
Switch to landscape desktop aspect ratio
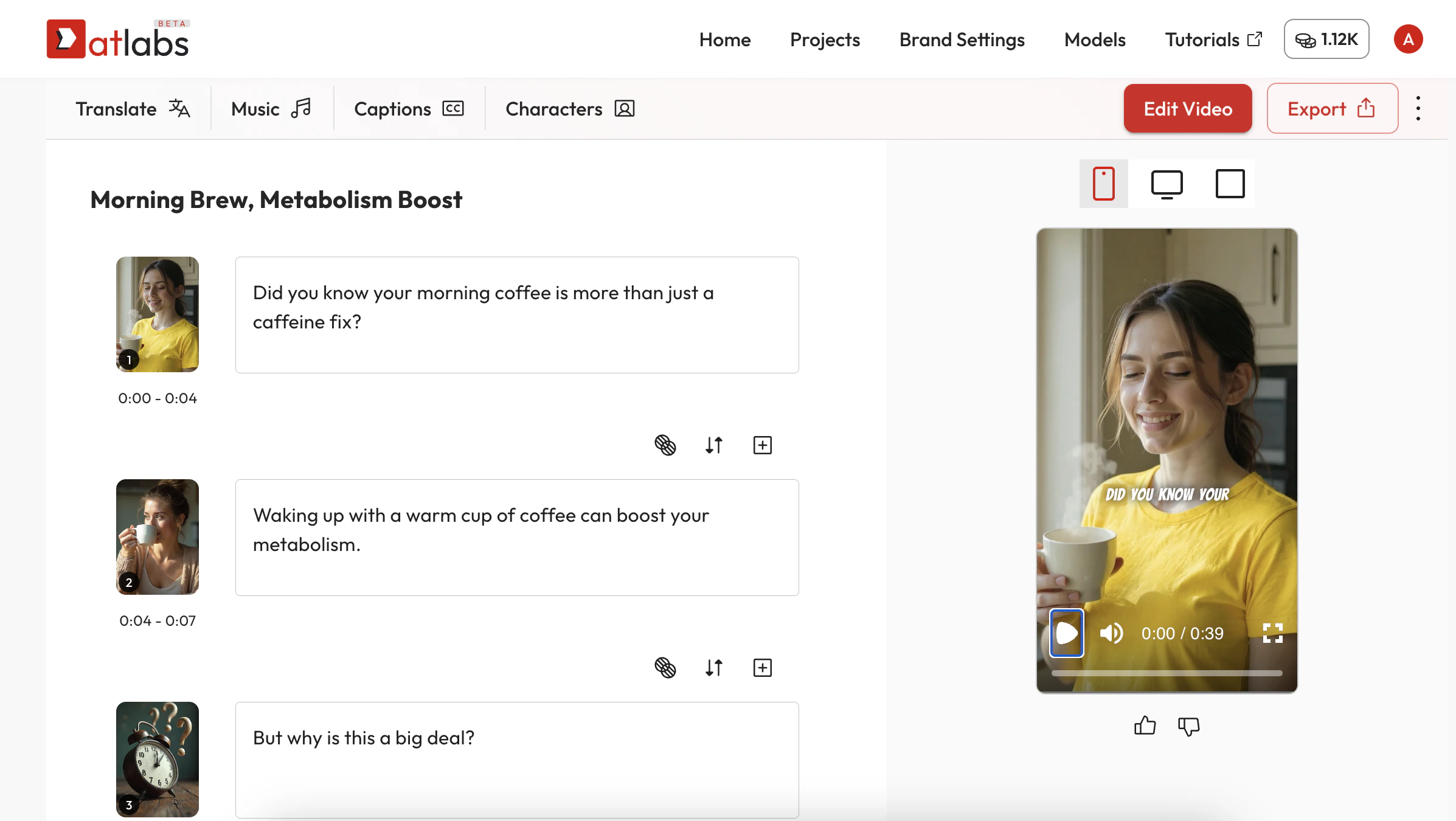click(x=1167, y=183)
